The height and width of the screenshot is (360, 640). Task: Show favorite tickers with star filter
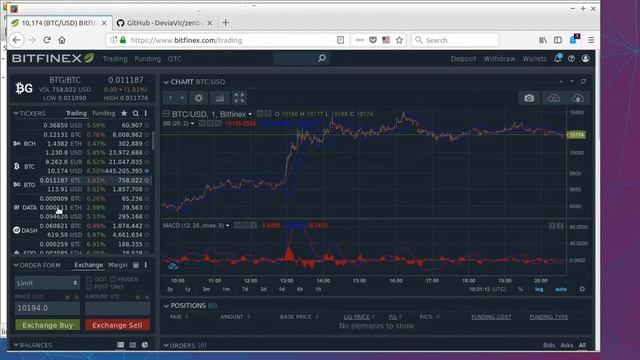click(x=124, y=113)
